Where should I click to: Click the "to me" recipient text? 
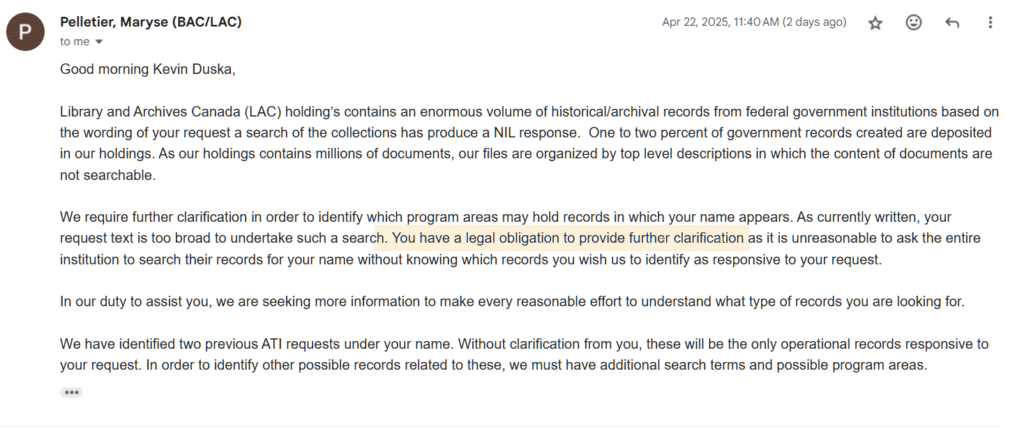point(74,41)
